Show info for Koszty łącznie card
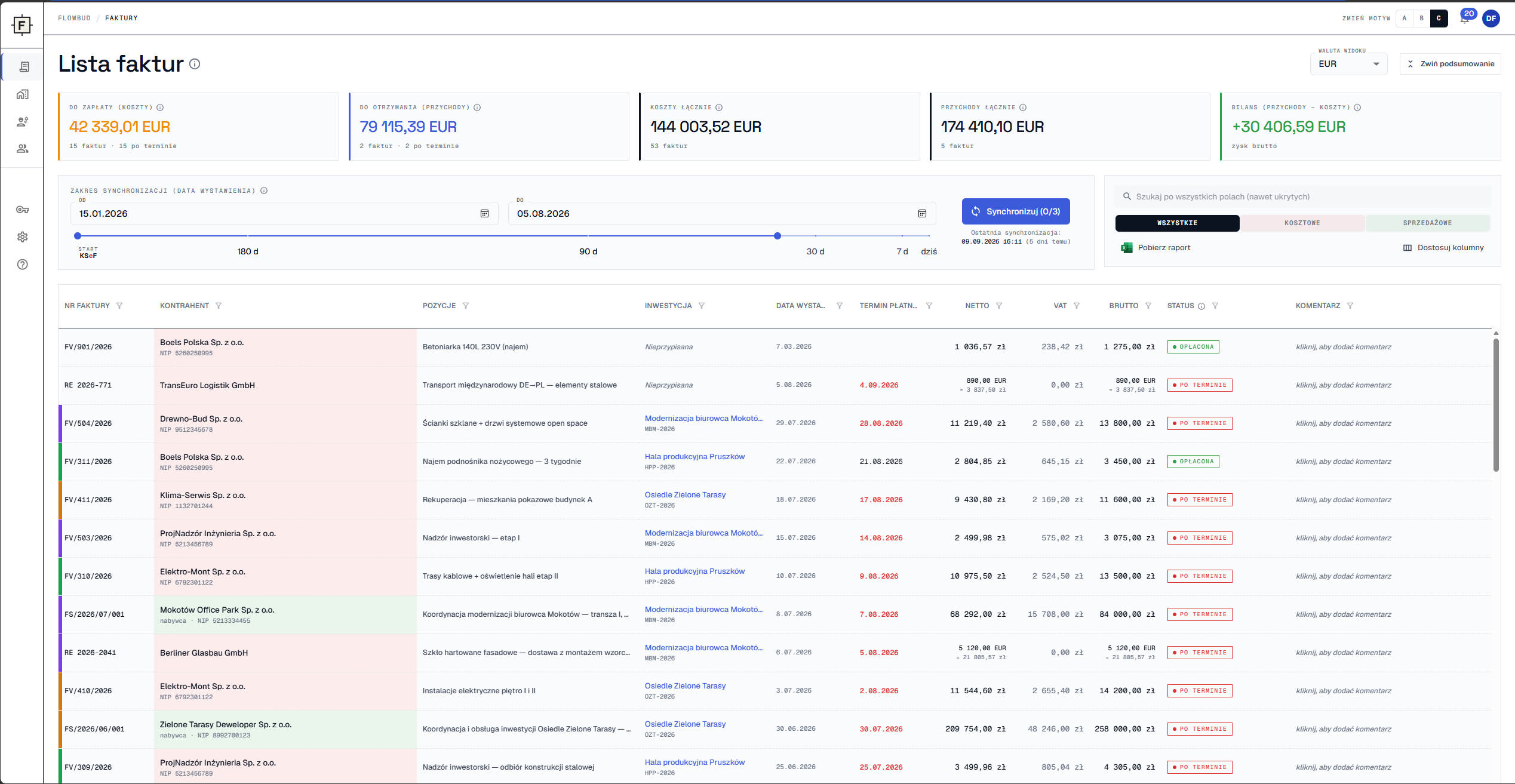 click(719, 107)
